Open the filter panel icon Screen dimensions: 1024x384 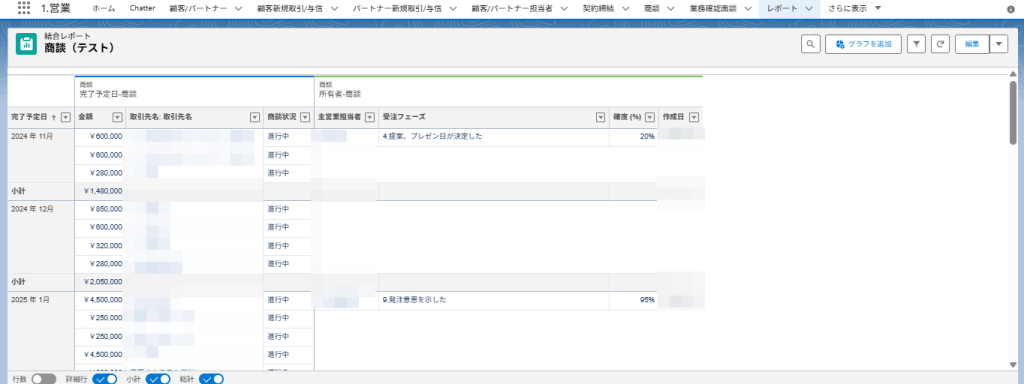point(916,44)
